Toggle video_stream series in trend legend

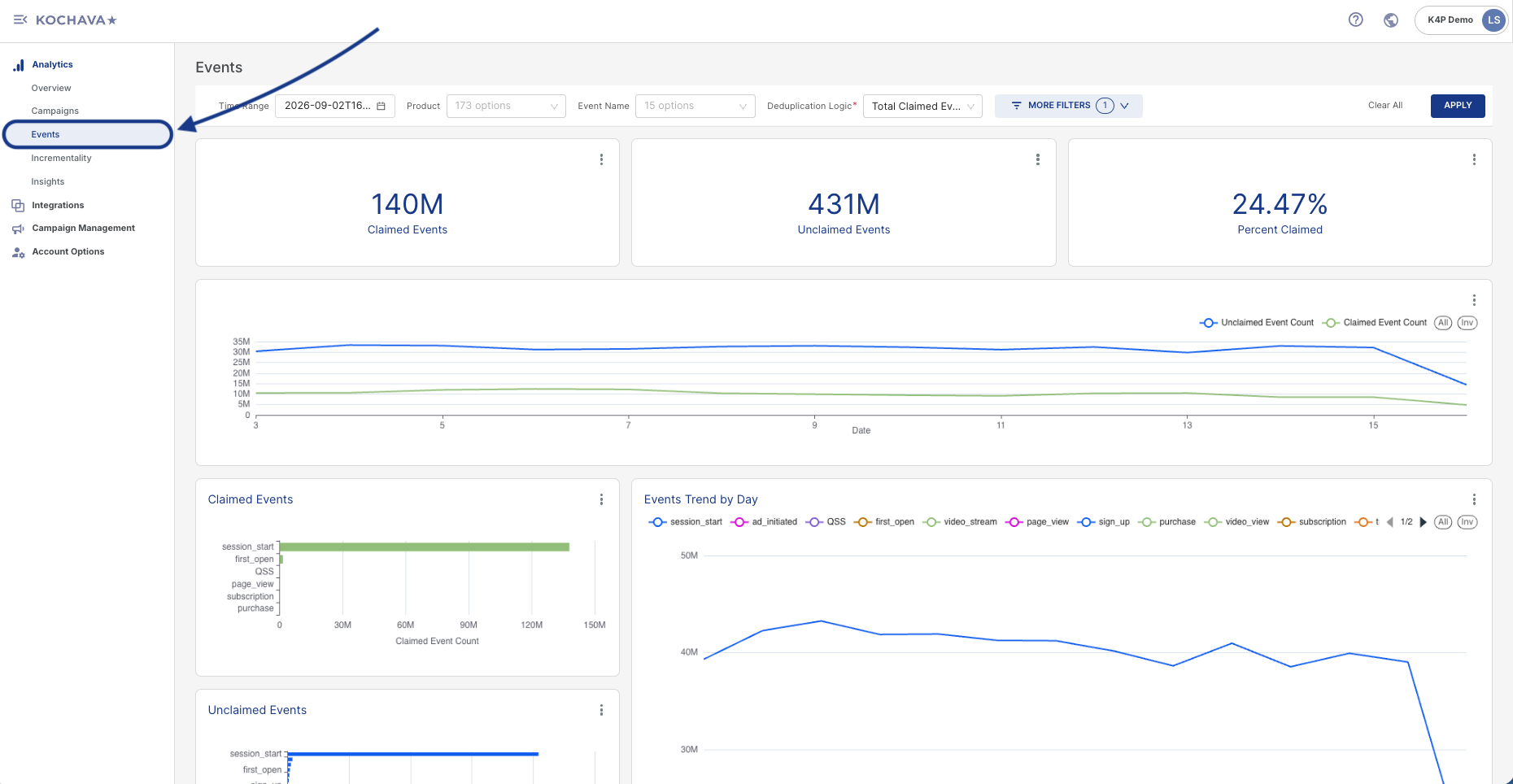(x=960, y=522)
